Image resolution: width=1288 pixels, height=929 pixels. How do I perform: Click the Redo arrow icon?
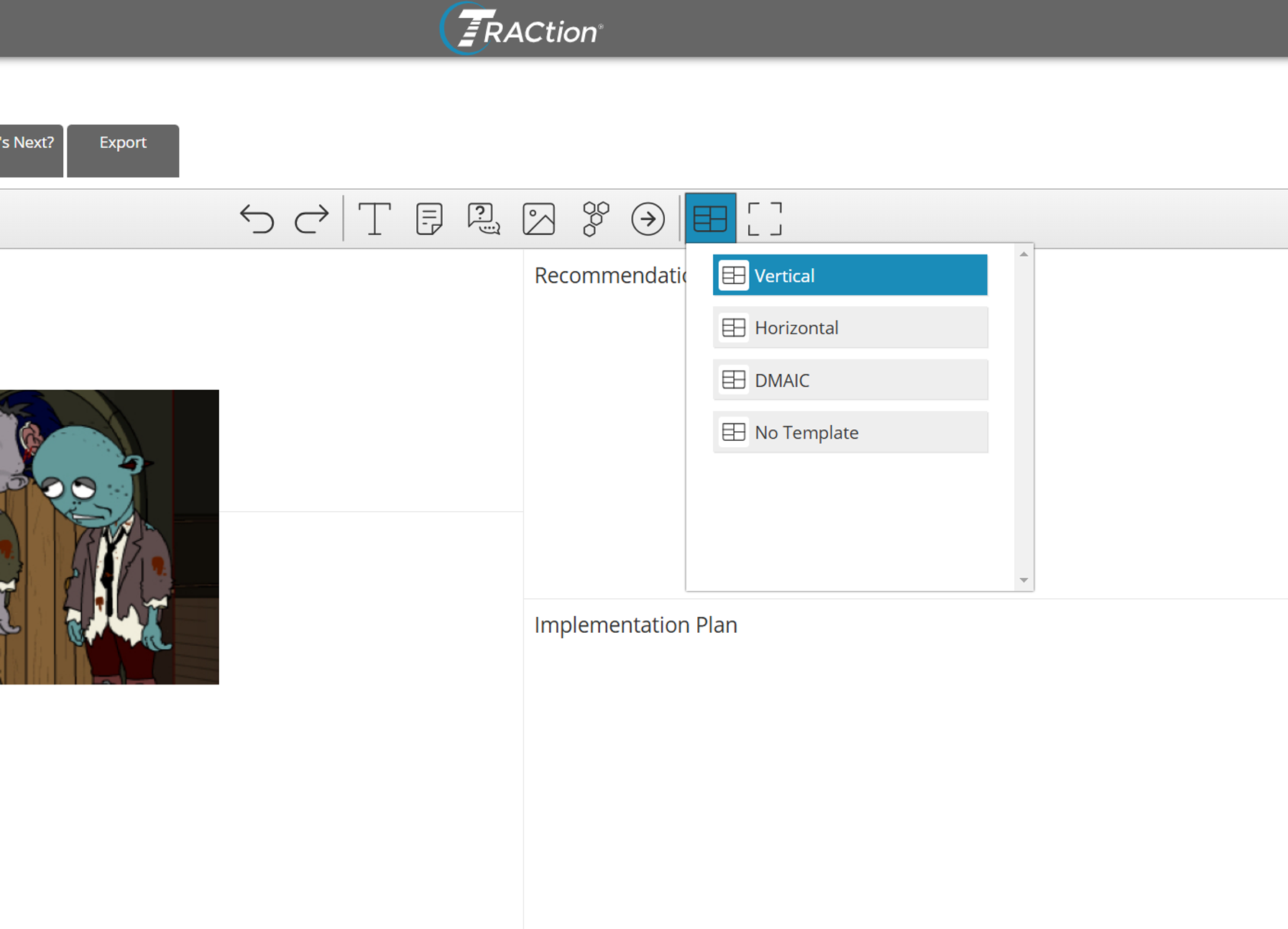click(312, 219)
